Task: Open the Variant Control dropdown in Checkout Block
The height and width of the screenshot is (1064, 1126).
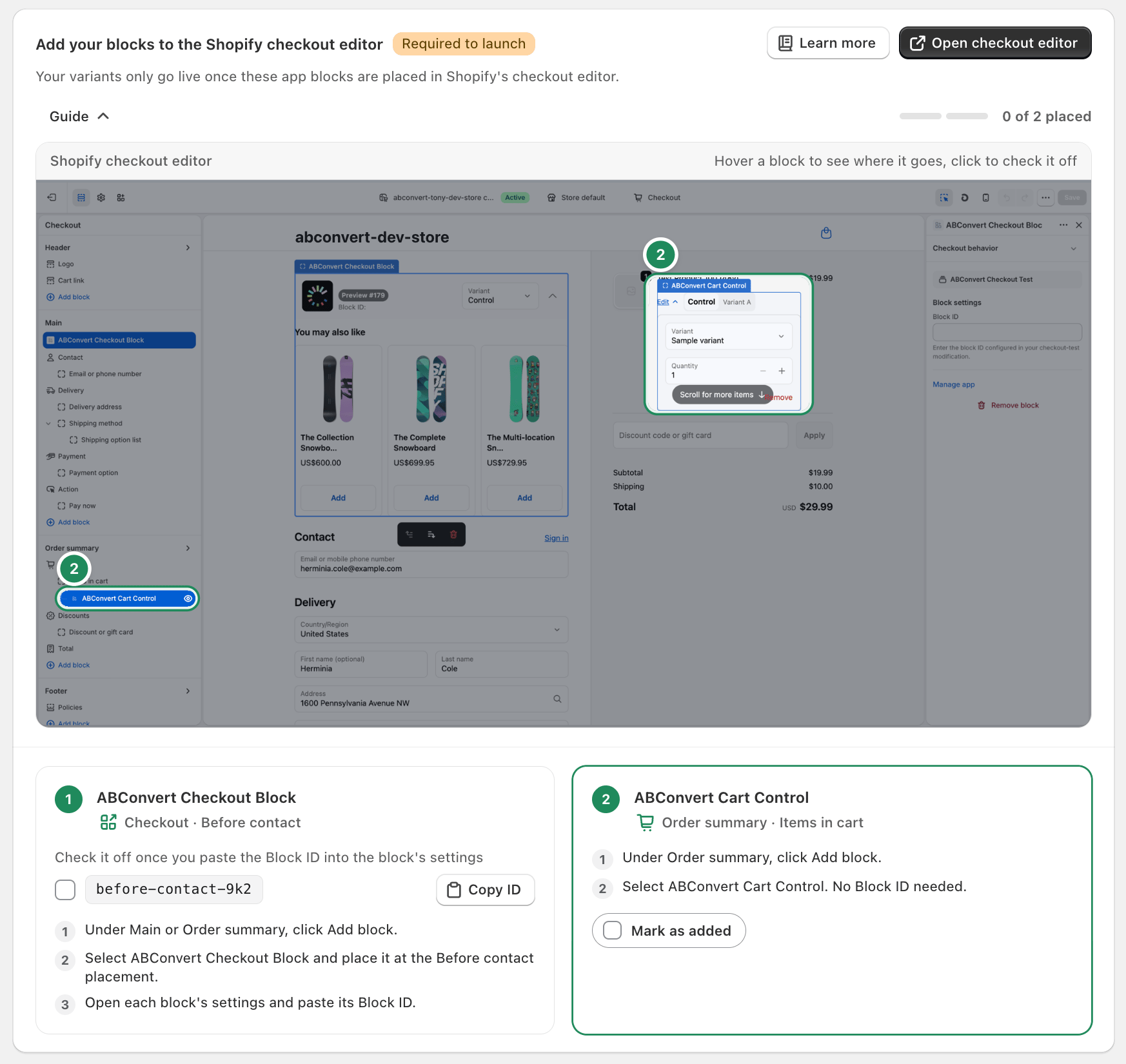Action: click(x=500, y=296)
